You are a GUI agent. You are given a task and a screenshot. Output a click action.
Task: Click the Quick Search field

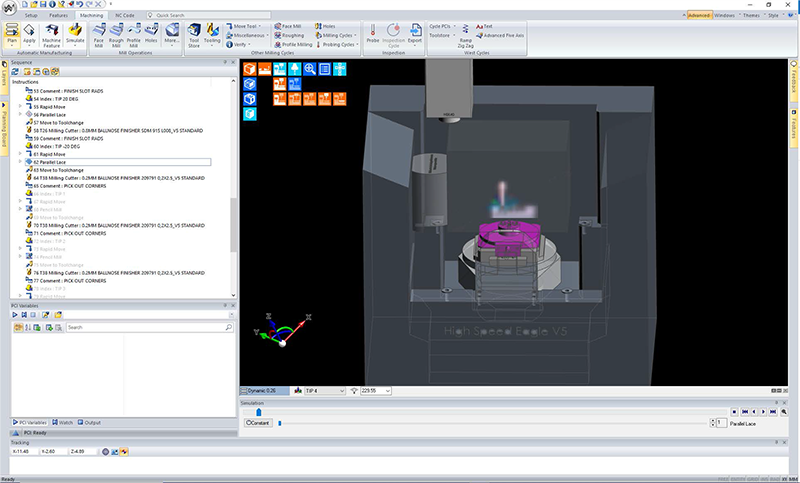pos(209,15)
